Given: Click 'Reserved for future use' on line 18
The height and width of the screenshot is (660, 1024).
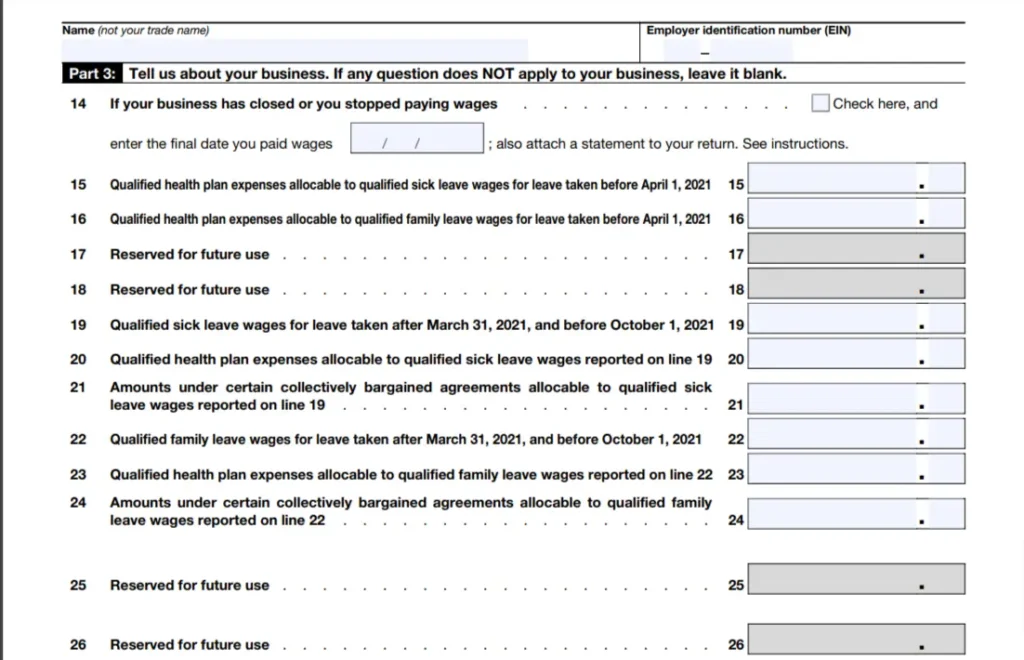Looking at the screenshot, I should (x=189, y=290).
